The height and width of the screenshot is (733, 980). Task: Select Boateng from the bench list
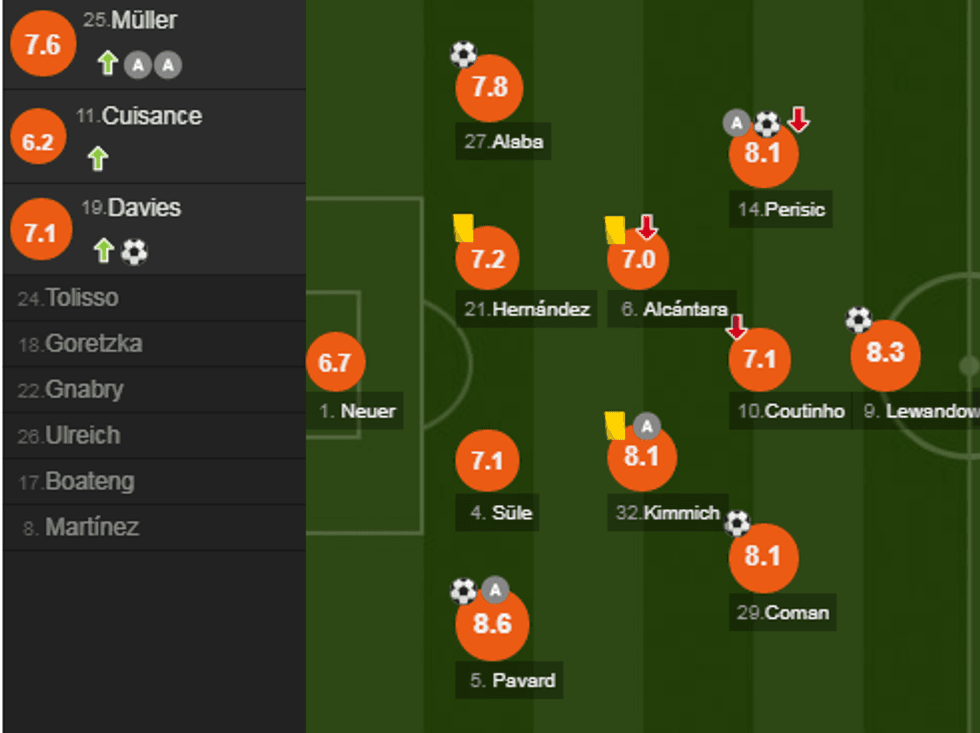88,482
